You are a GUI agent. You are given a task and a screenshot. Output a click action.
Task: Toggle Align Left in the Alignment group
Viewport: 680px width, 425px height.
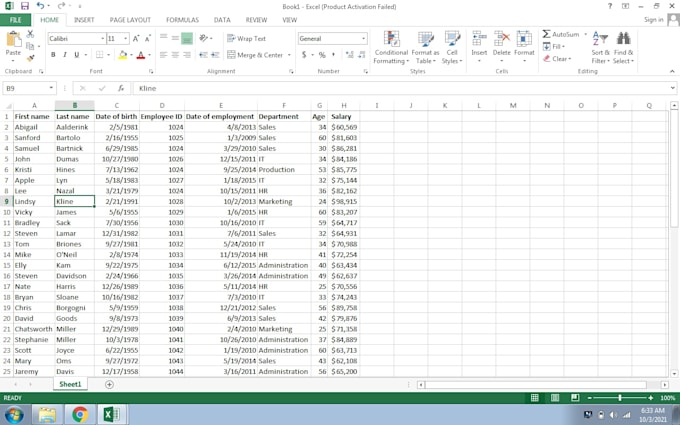163,55
